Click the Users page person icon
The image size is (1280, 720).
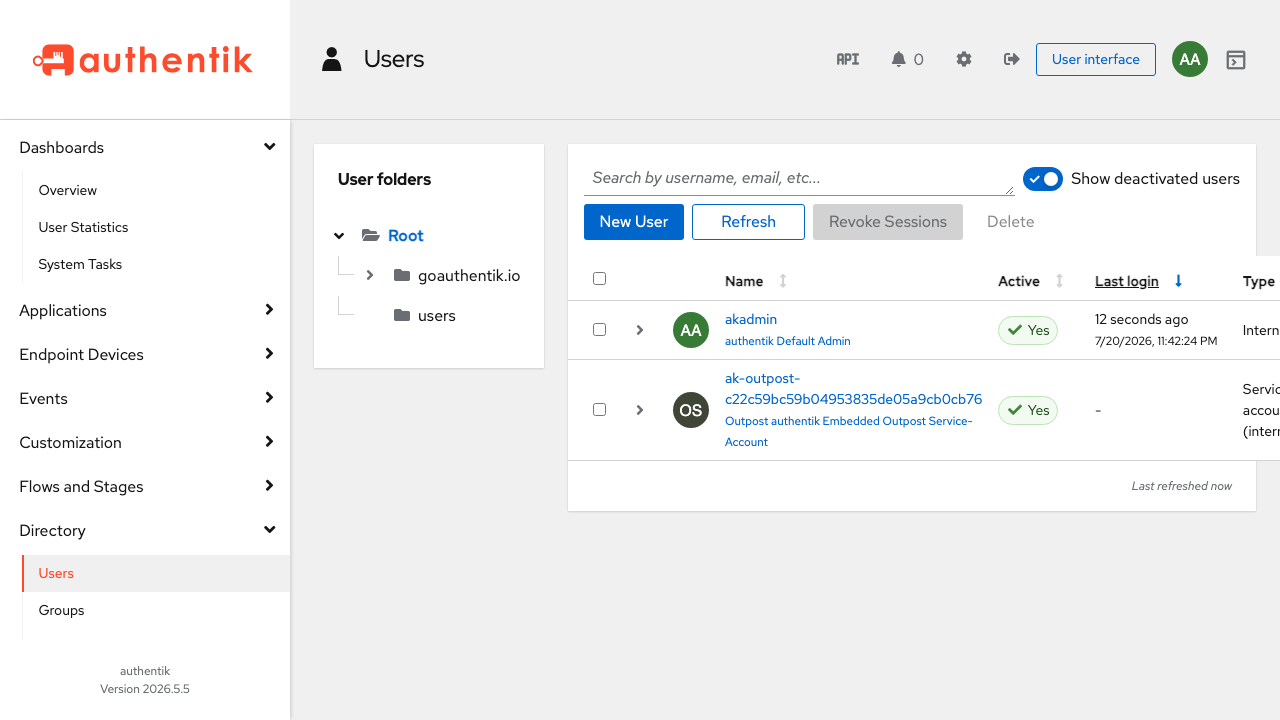tap(332, 59)
